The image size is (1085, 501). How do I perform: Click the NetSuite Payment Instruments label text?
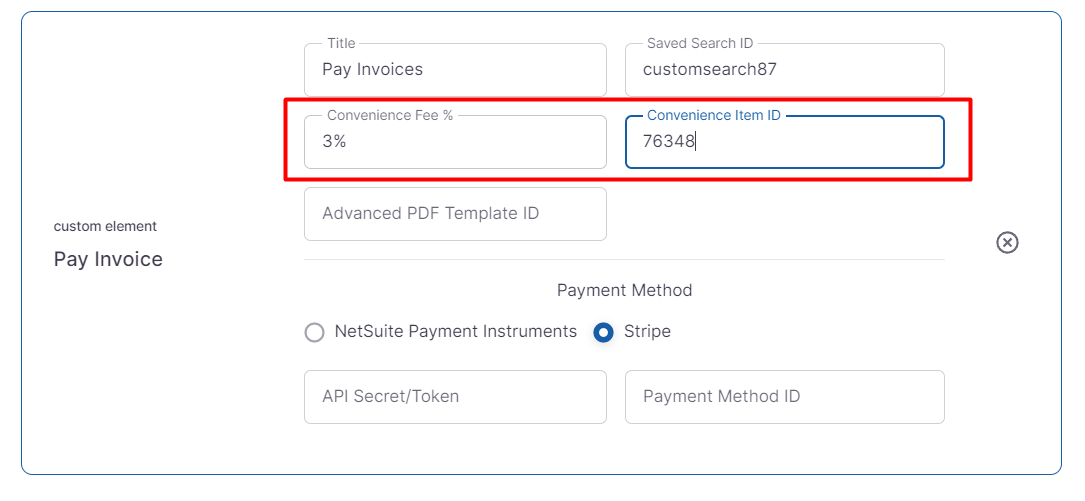point(456,331)
